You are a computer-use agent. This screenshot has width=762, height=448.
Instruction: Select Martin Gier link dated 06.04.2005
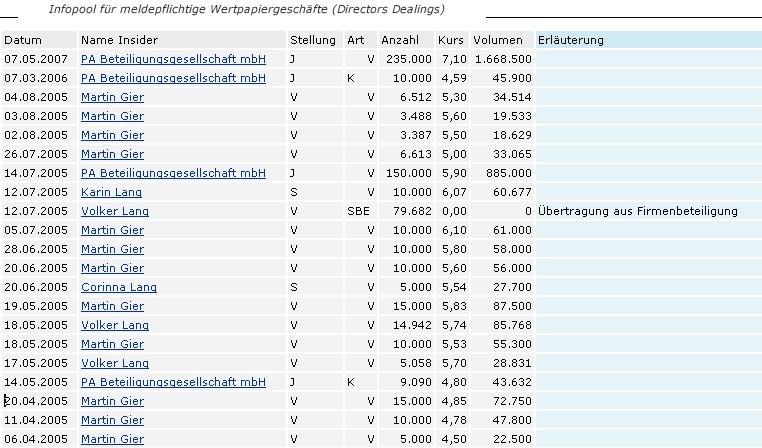[112, 439]
